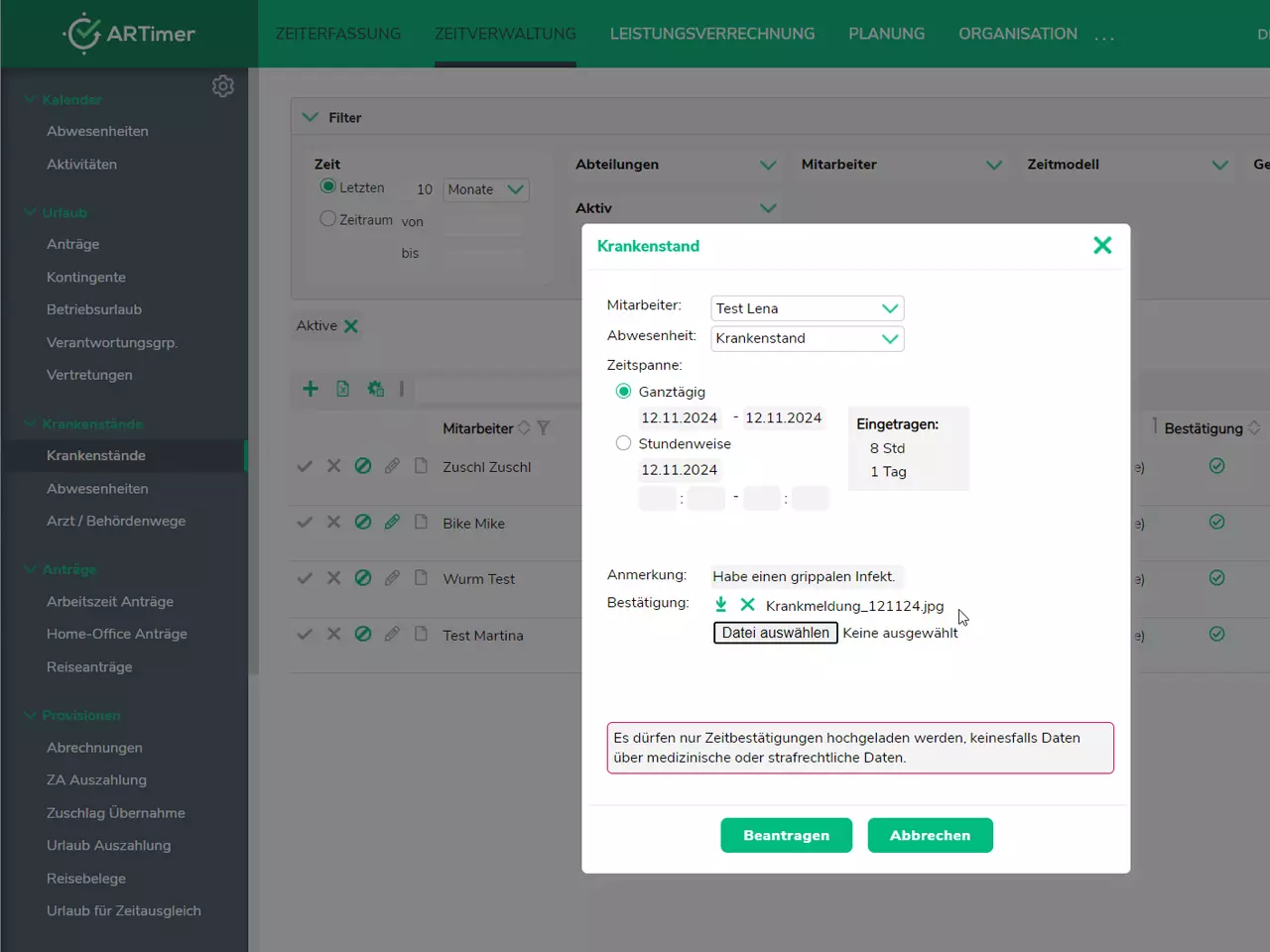Reject Zuschl Zuschl row with X icon
The width and height of the screenshot is (1270, 952).
tap(333, 466)
